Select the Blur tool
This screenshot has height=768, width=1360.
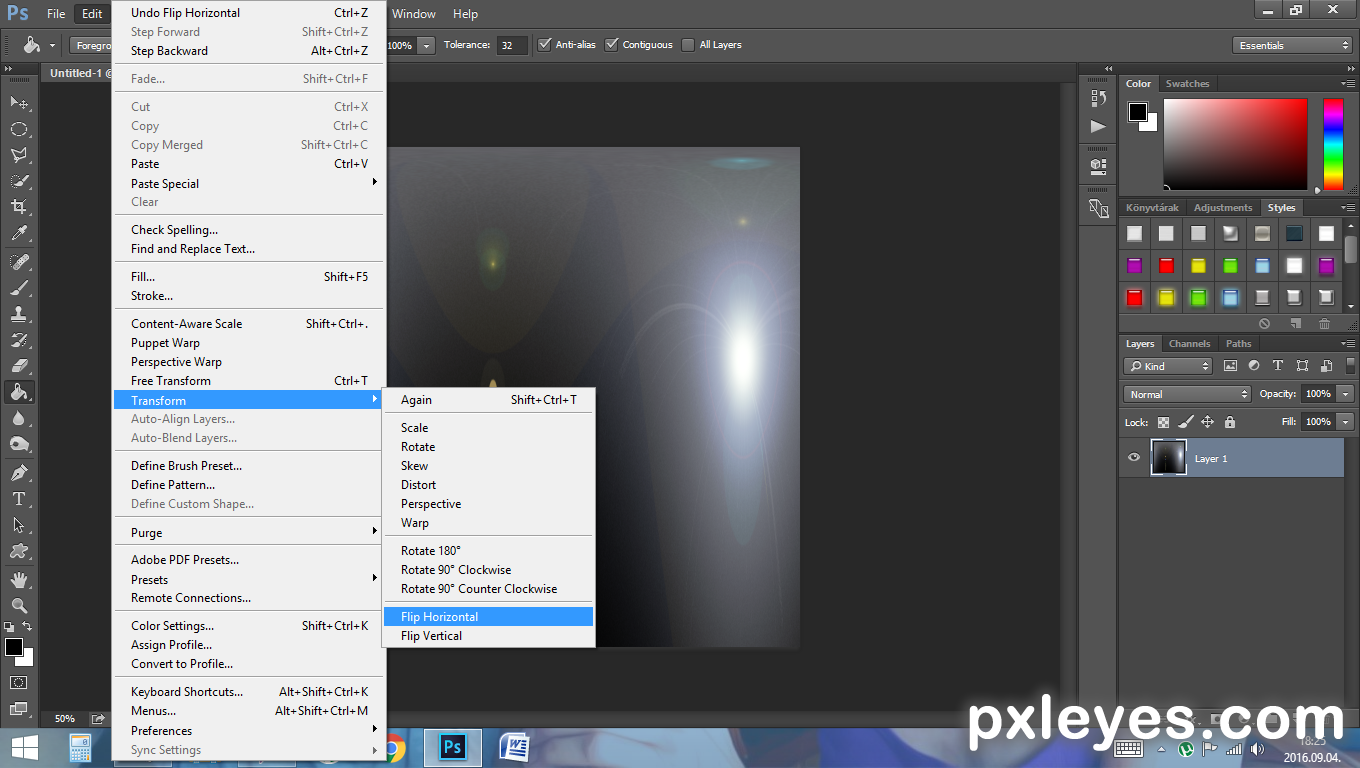19,418
